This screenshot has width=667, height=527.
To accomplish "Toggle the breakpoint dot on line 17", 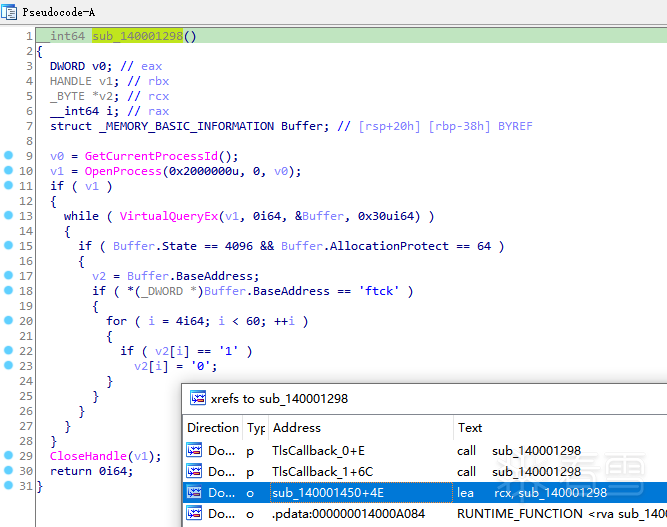I will 9,275.
